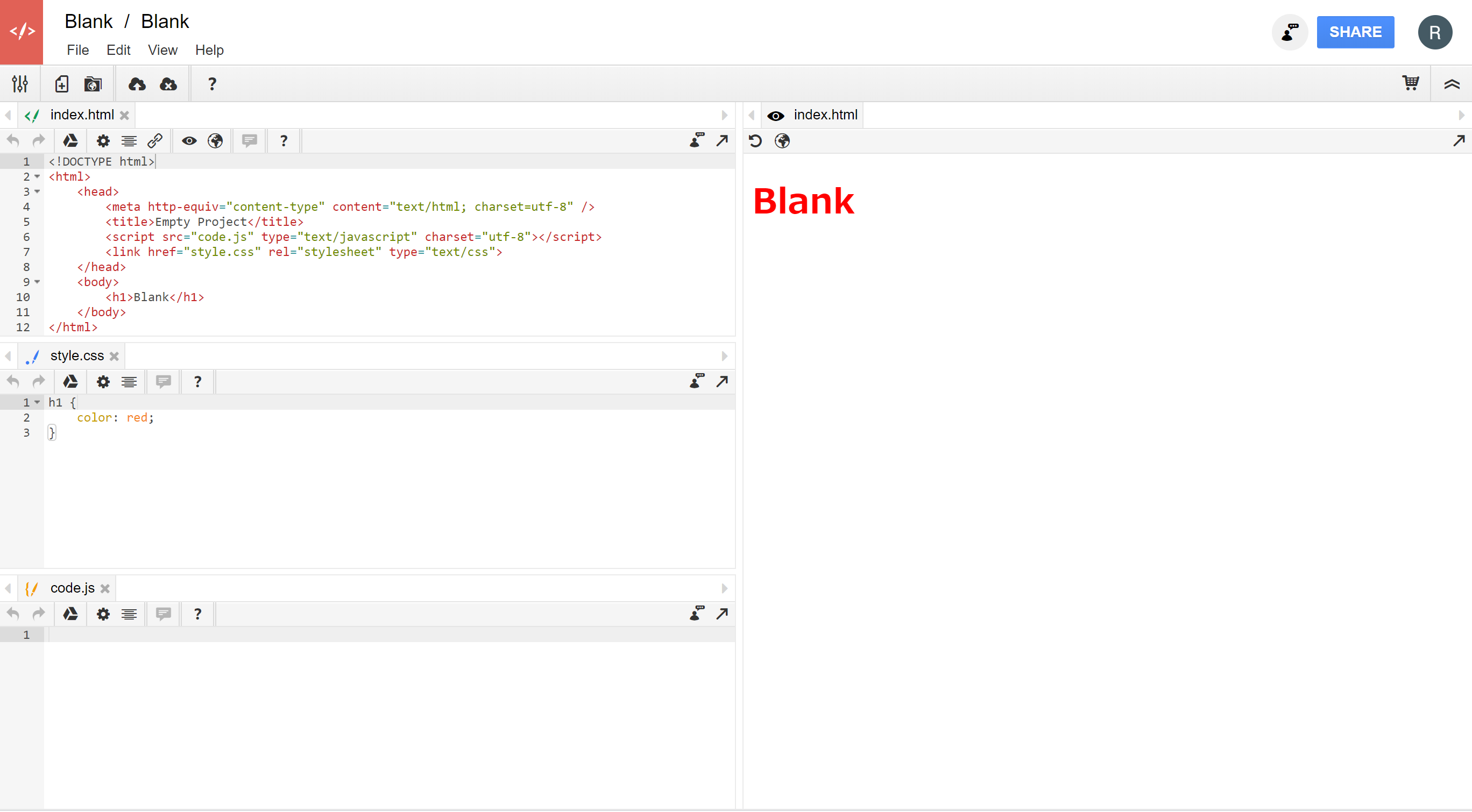Click the cloud upload icon
The width and height of the screenshot is (1472, 812).
coord(137,84)
